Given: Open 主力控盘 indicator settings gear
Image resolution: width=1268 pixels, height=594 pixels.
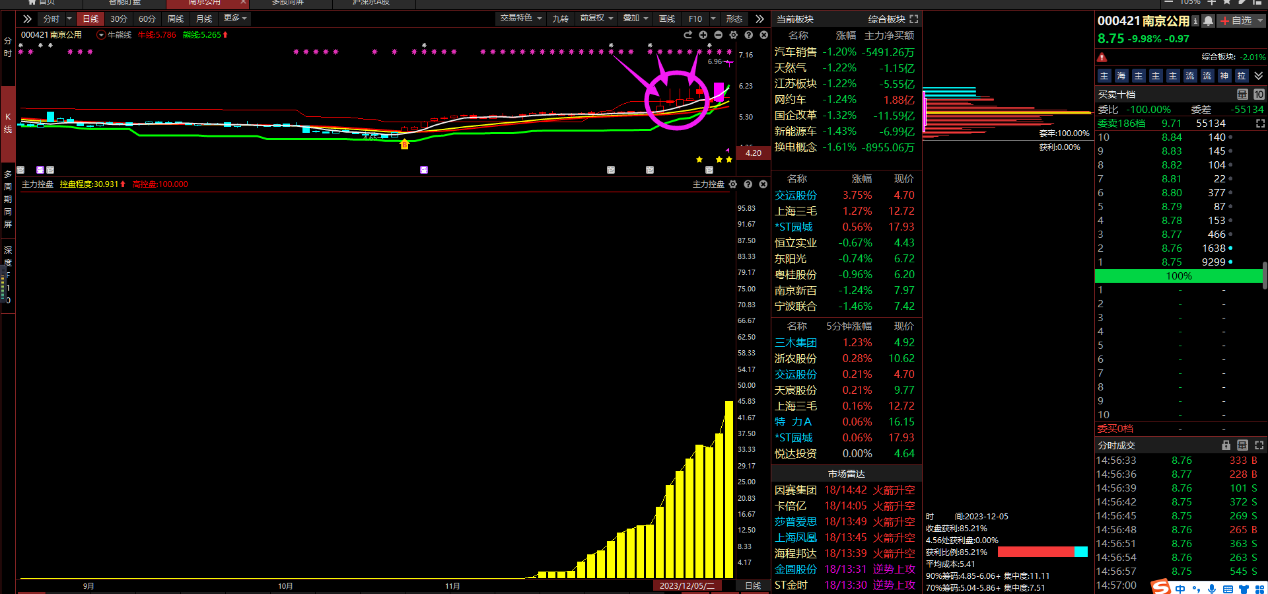Looking at the screenshot, I should (731, 185).
